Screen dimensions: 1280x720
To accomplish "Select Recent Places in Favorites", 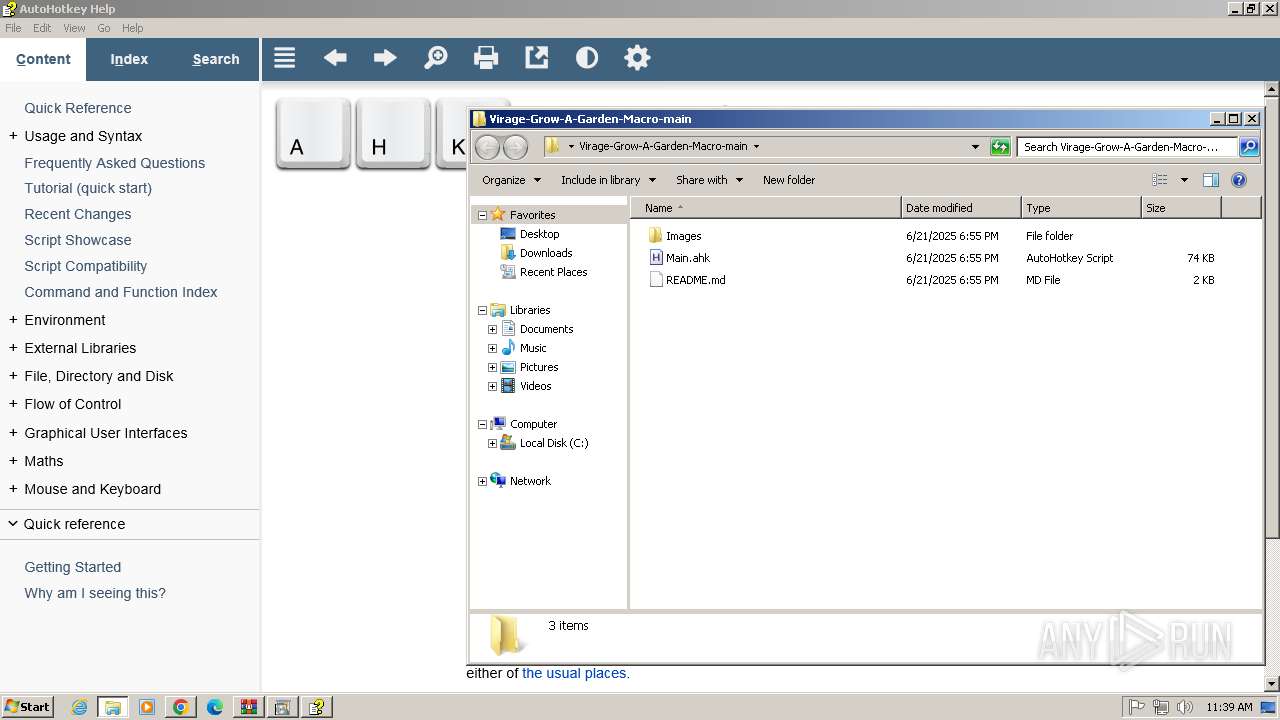I will [x=553, y=272].
